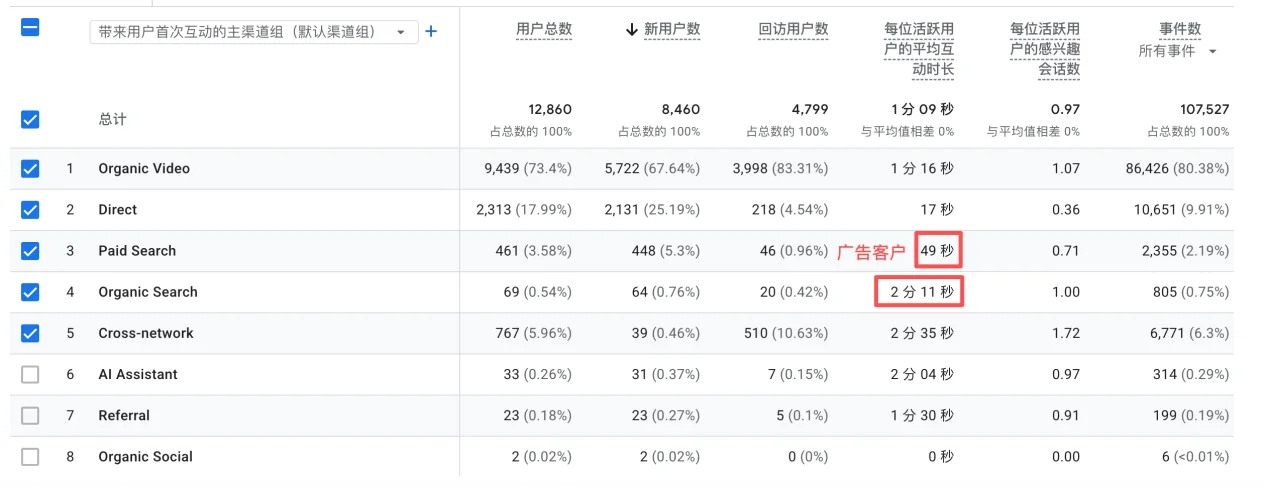
Task: Click the Organic Social channel name
Action: [145, 456]
